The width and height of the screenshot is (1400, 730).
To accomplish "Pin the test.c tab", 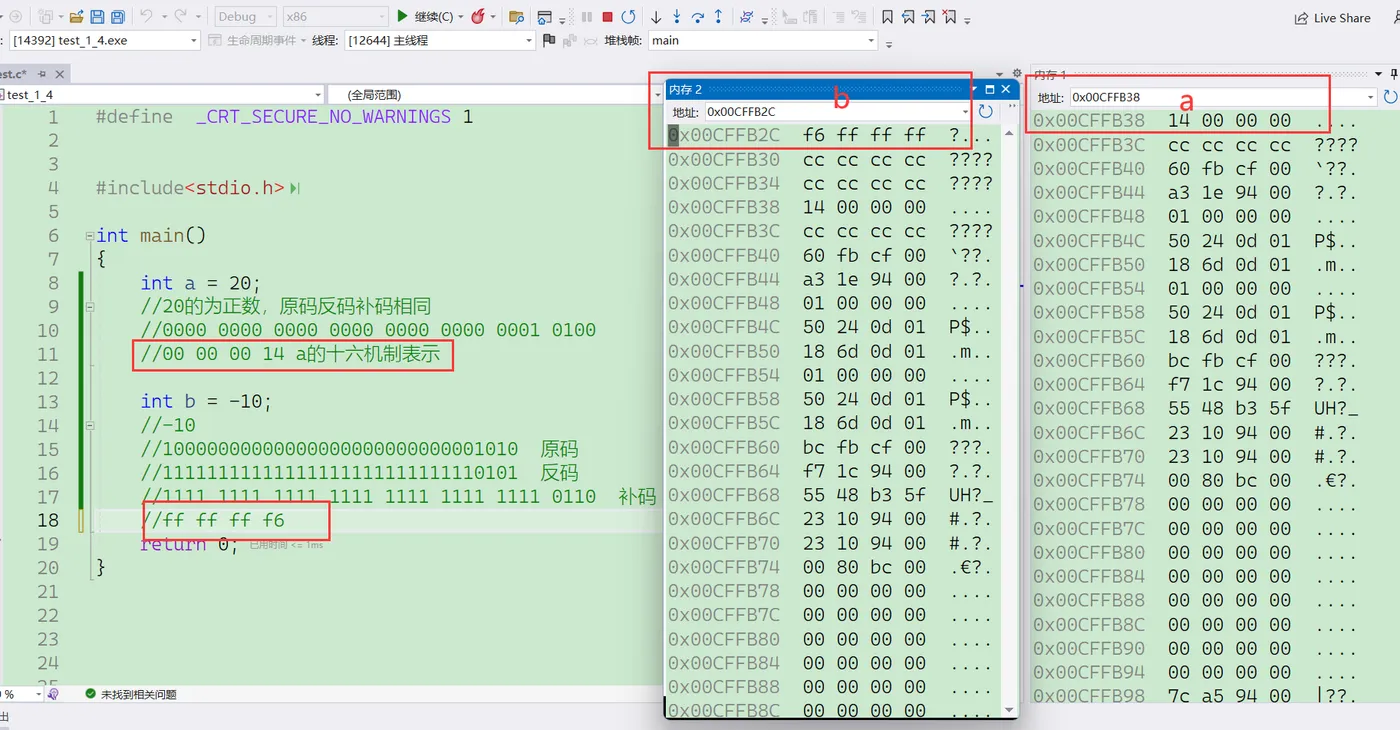I will [x=42, y=74].
